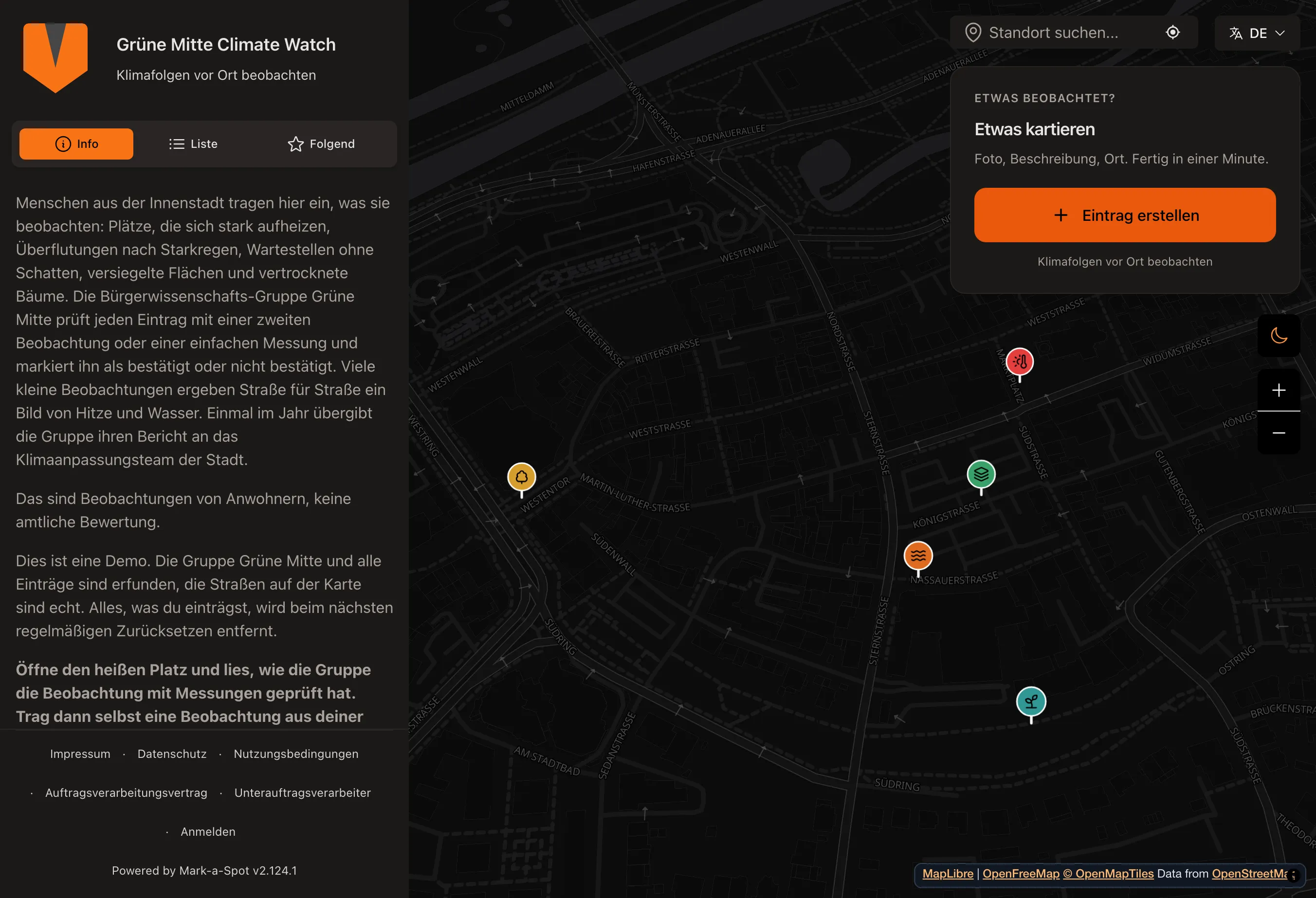The height and width of the screenshot is (898, 1316).
Task: Select the Info tab
Action: (76, 144)
